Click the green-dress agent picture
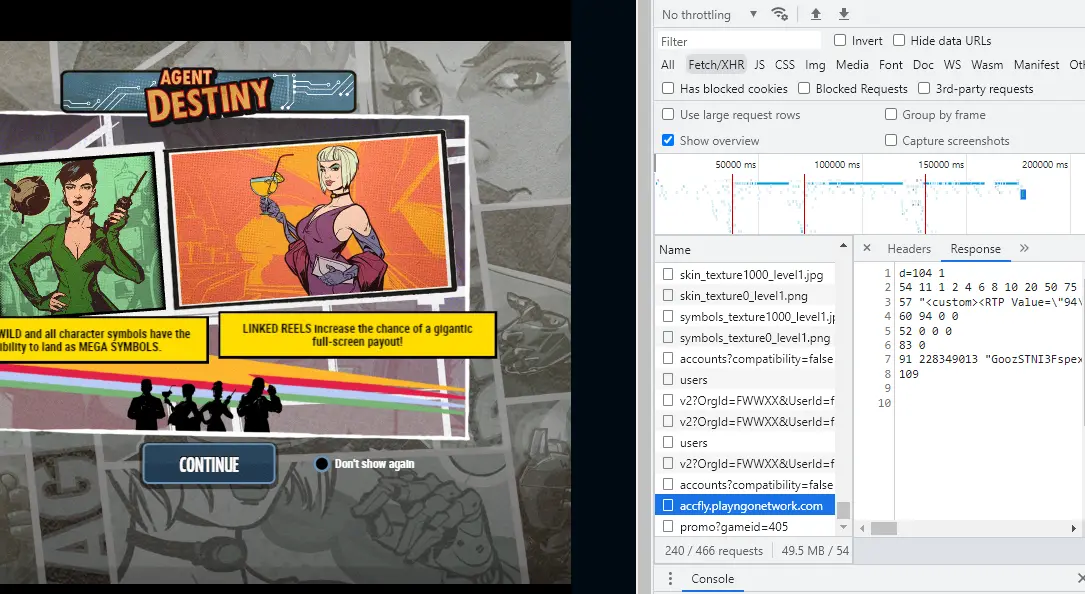The height and width of the screenshot is (594, 1085). [x=82, y=233]
